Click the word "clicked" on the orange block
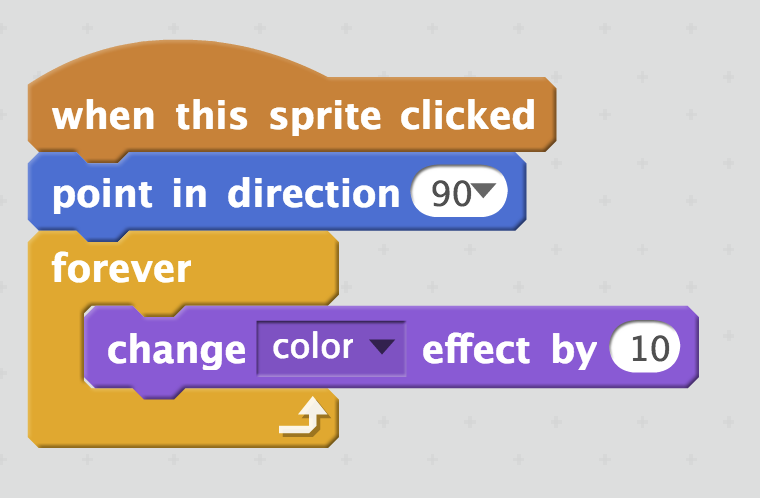 pos(467,115)
